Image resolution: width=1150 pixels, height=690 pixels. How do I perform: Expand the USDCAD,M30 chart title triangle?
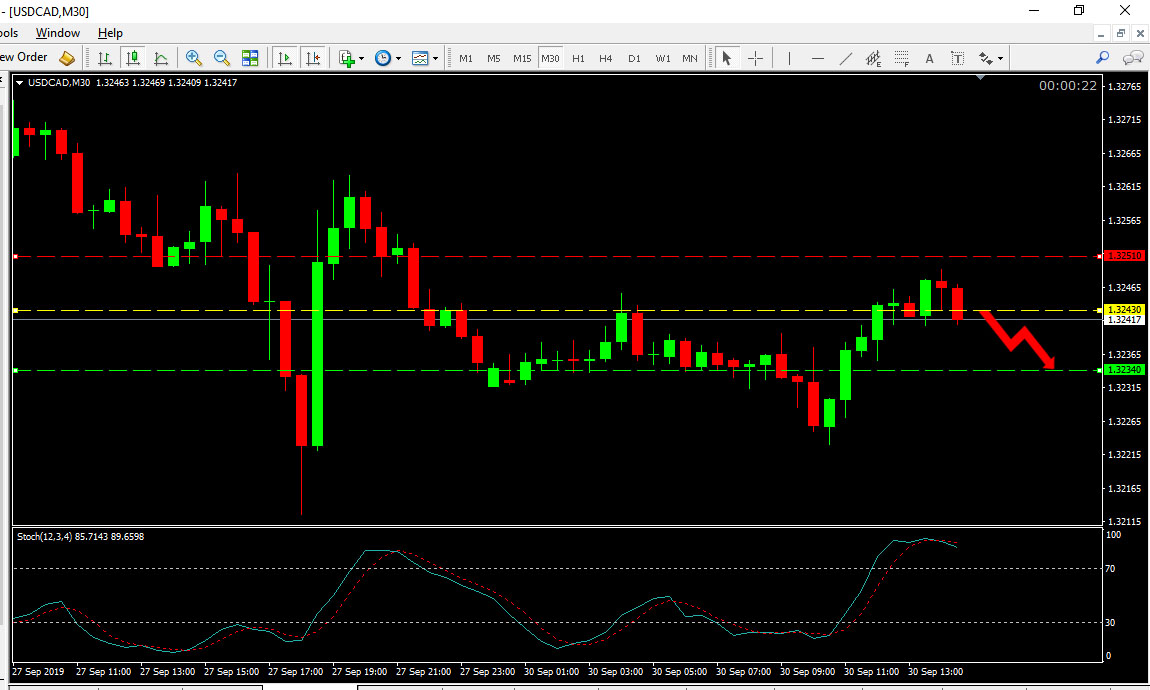pos(19,83)
